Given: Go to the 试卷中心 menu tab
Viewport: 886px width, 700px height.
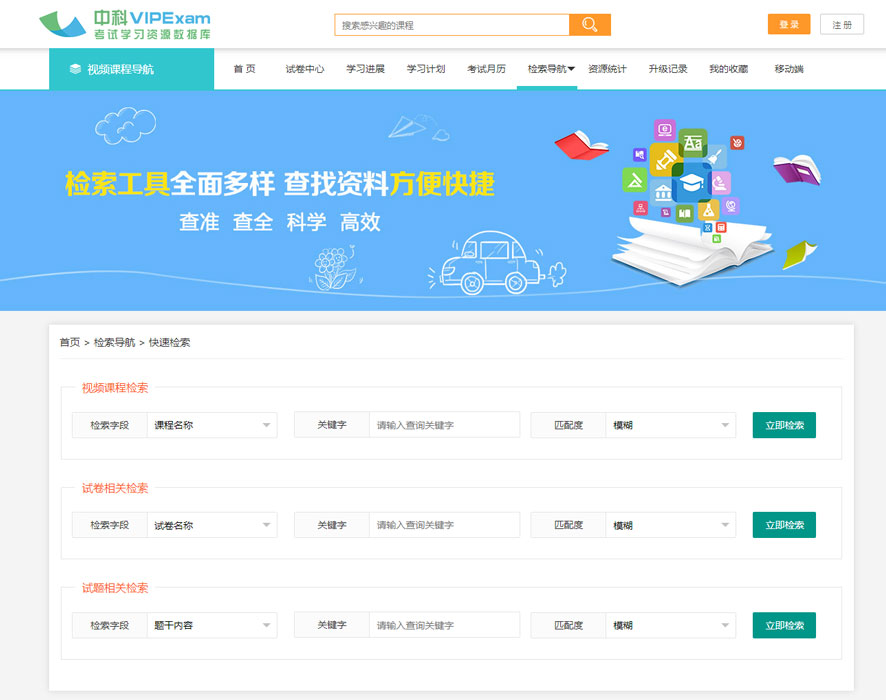Looking at the screenshot, I should click(305, 69).
